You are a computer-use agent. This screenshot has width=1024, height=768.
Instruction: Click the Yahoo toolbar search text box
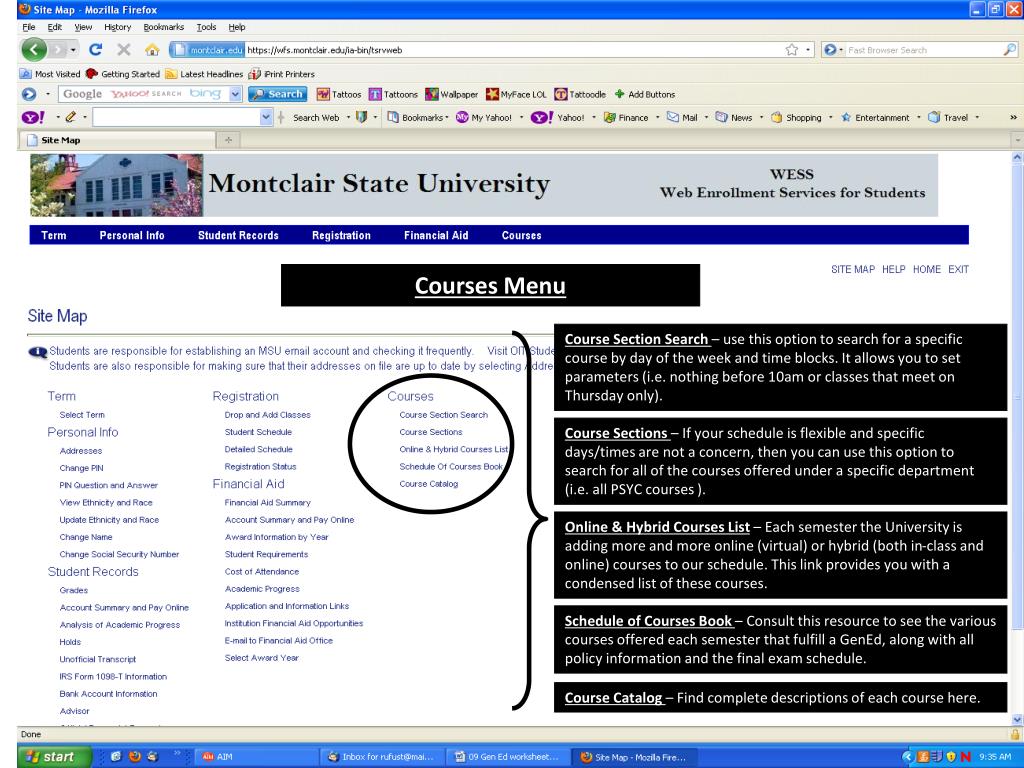click(x=176, y=118)
